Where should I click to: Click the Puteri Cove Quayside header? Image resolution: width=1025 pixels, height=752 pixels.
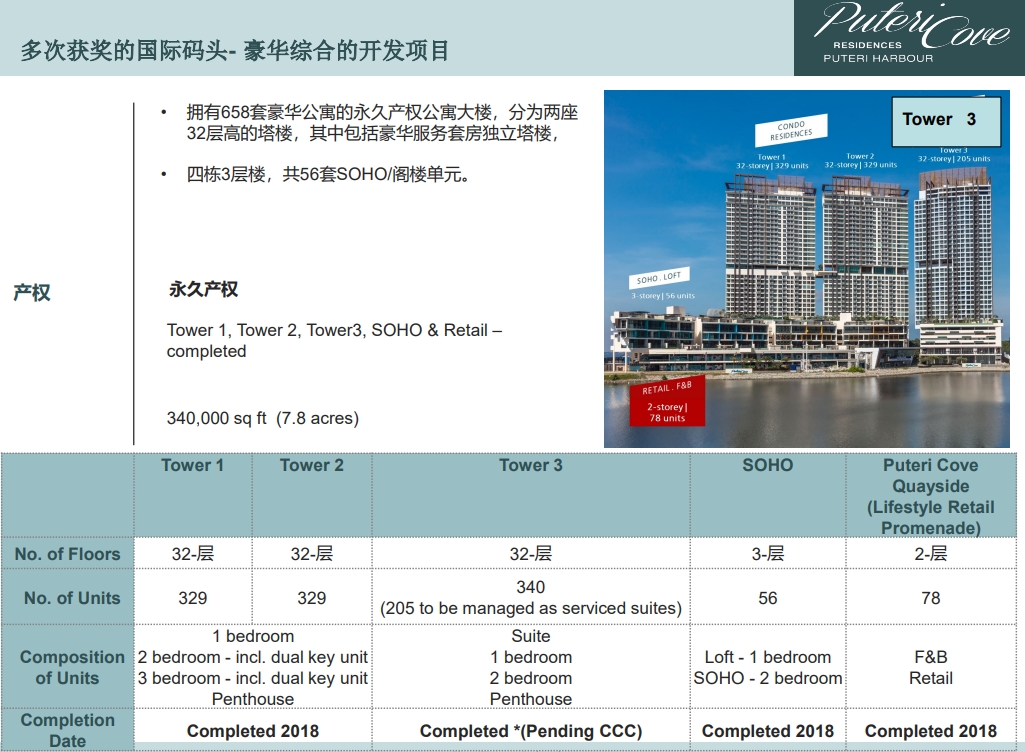pyautogui.click(x=930, y=496)
